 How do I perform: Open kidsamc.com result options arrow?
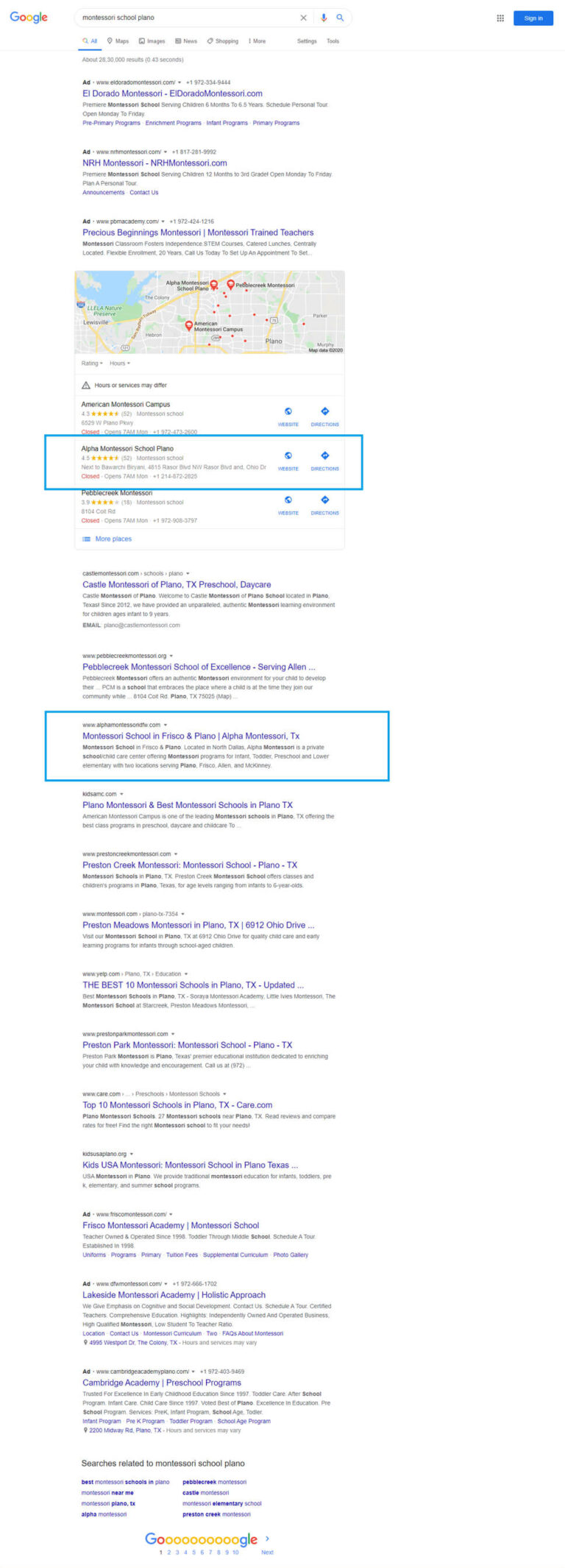[121, 794]
